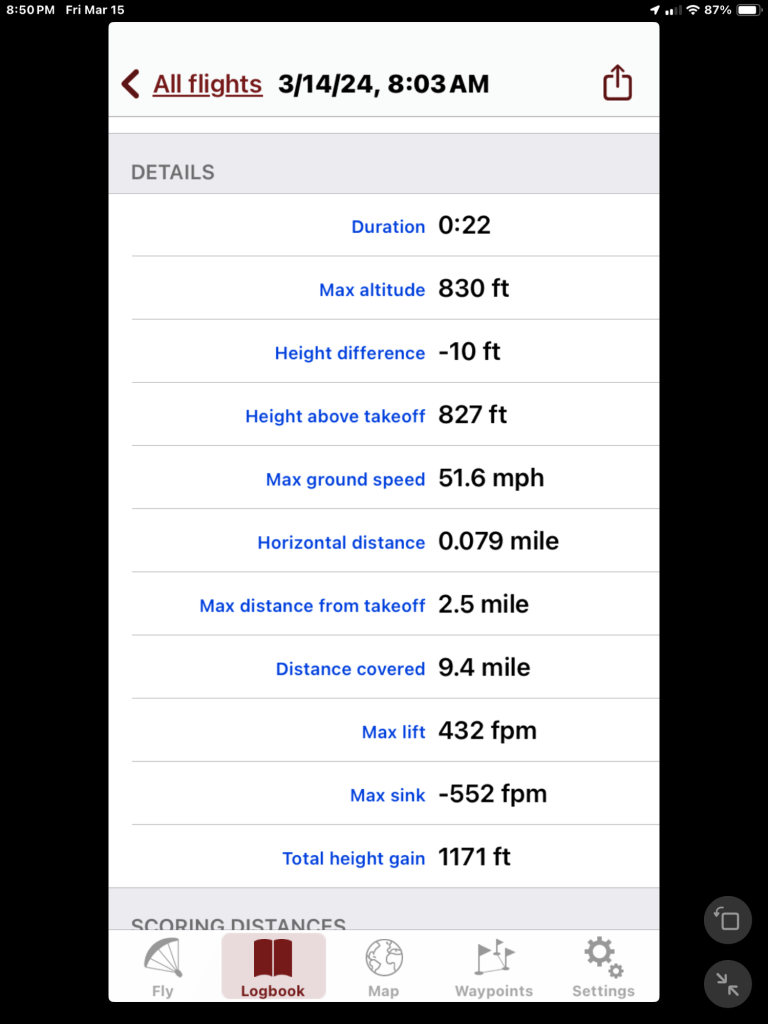Select the Horizontal distance row label
The height and width of the screenshot is (1024, 768).
pyautogui.click(x=341, y=543)
